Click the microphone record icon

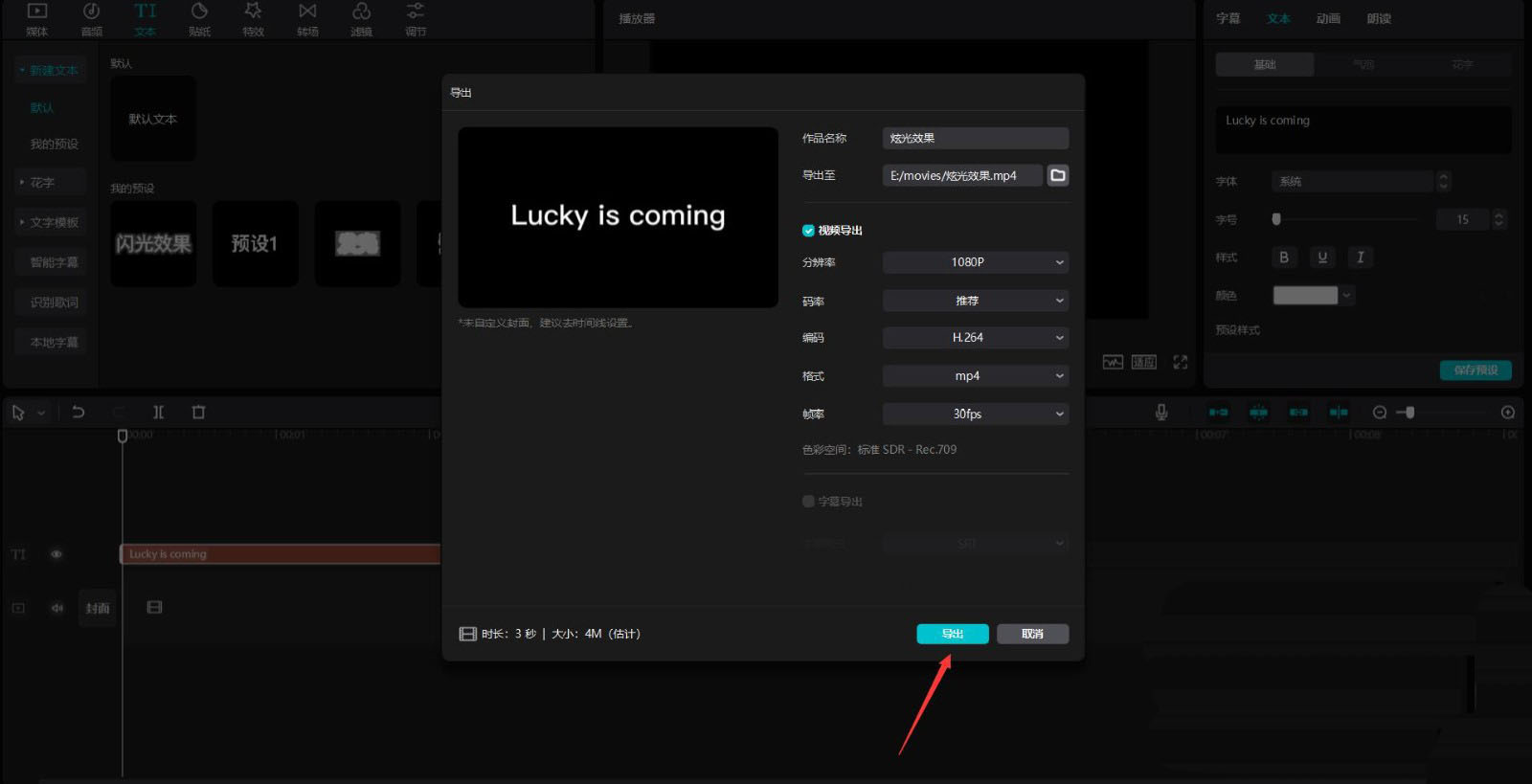[x=1160, y=412]
